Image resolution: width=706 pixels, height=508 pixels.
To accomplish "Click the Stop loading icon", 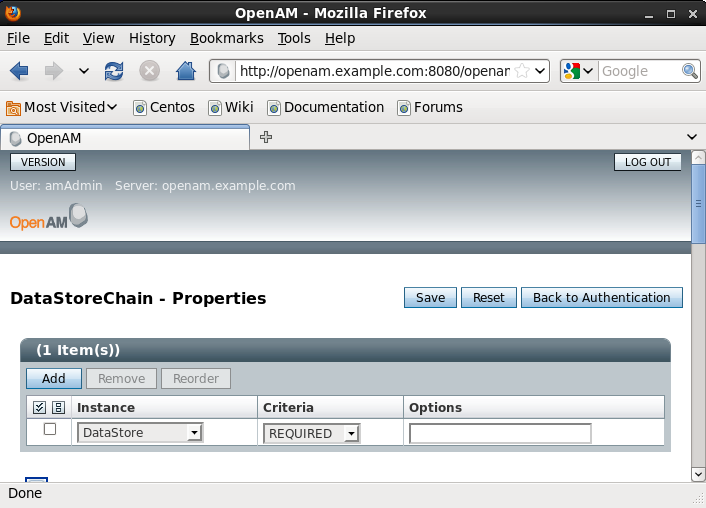I will tap(149, 71).
